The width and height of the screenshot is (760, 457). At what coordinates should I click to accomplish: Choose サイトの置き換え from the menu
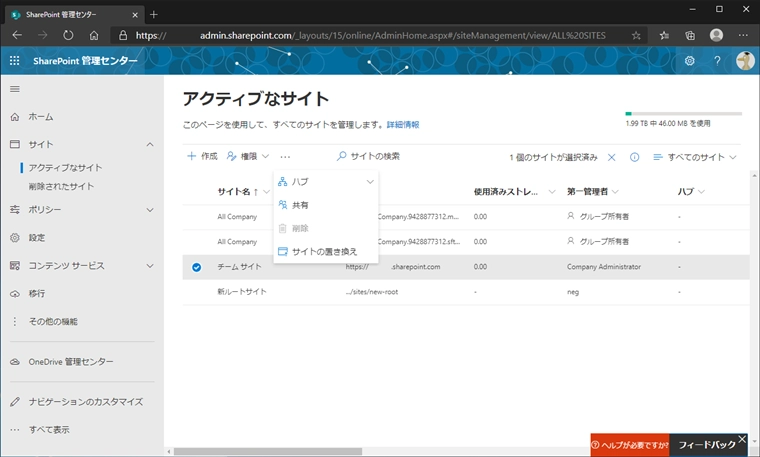pos(326,252)
